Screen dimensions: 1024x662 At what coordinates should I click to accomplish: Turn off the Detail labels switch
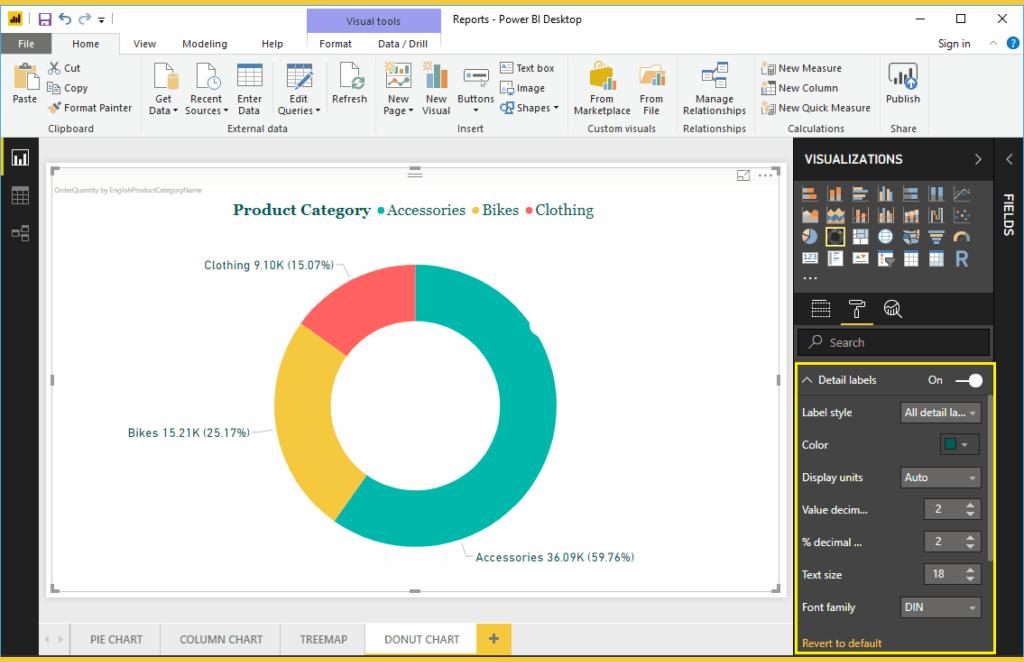[x=968, y=380]
